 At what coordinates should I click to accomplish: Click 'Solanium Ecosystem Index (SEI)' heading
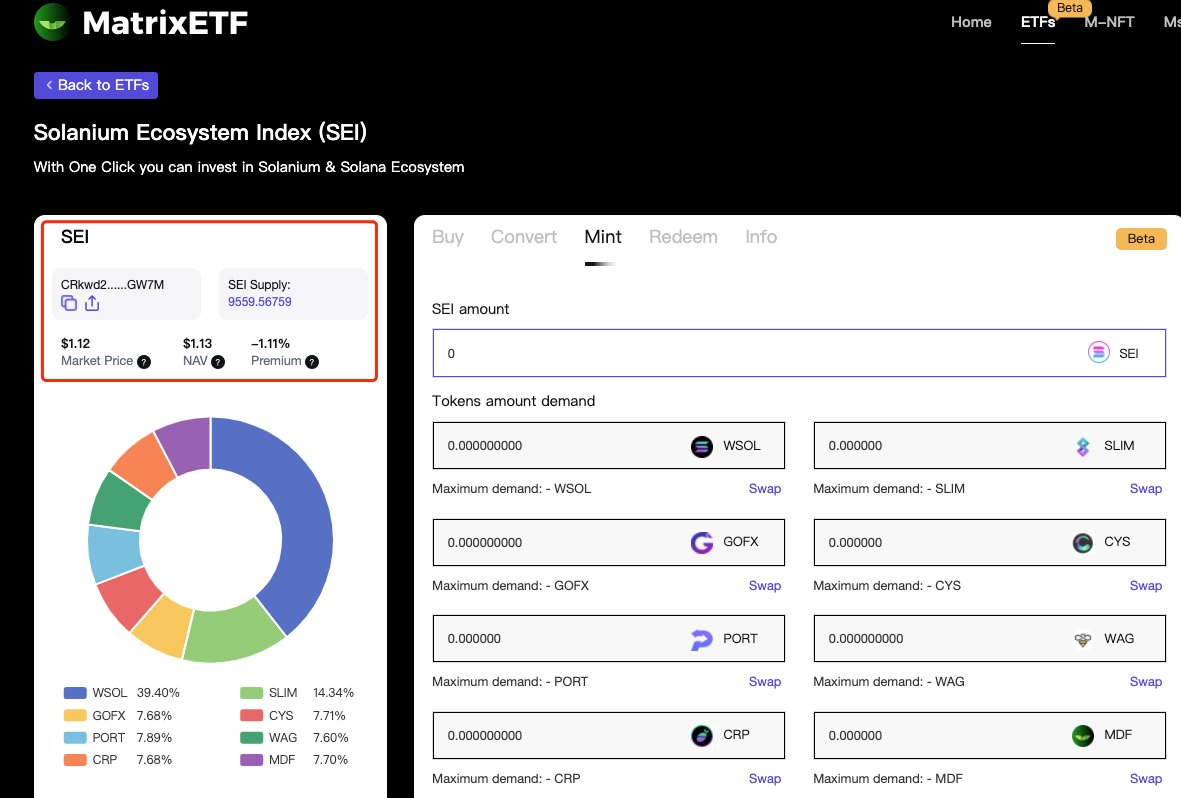200,133
